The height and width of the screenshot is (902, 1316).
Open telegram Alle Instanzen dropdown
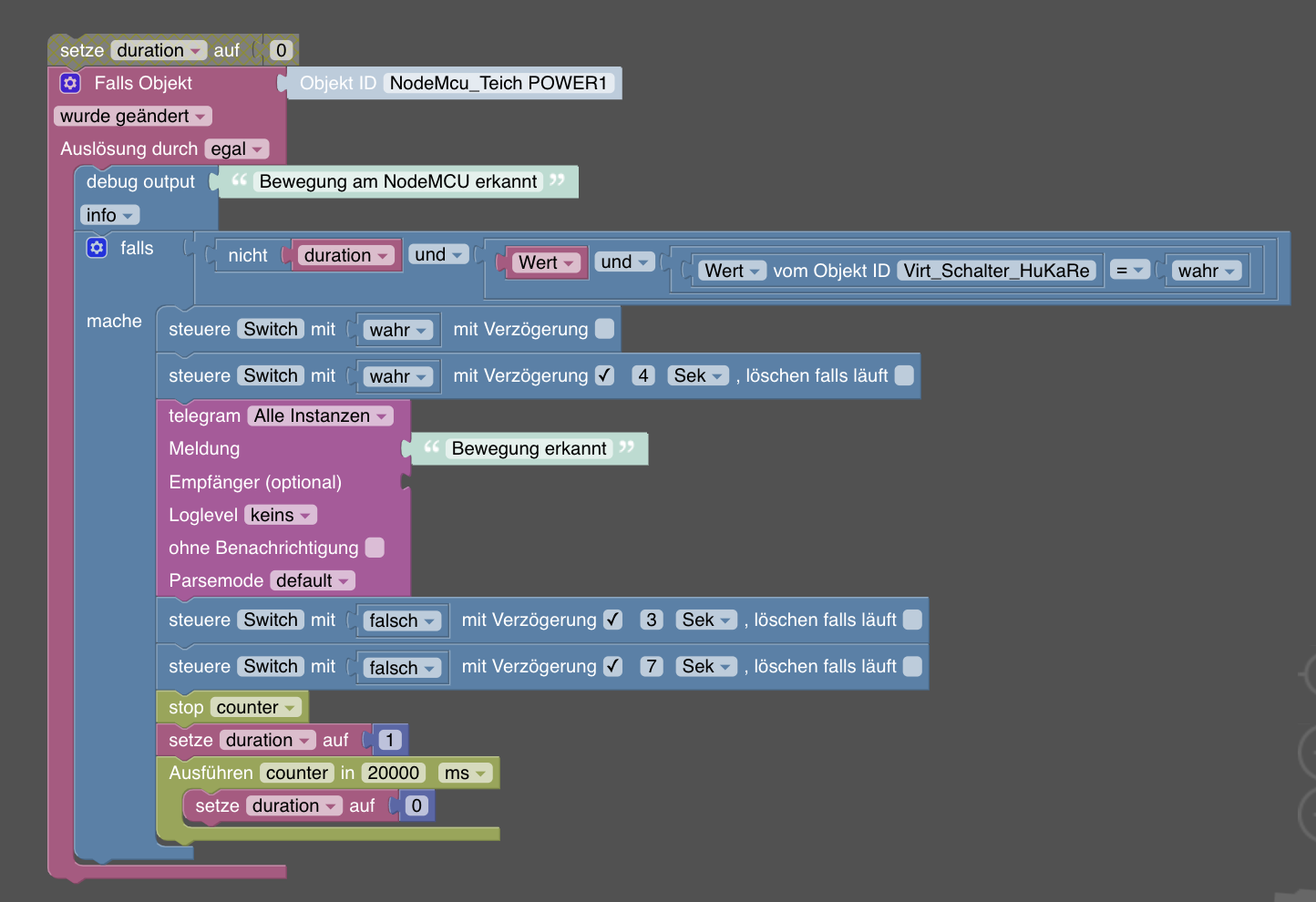click(x=320, y=415)
